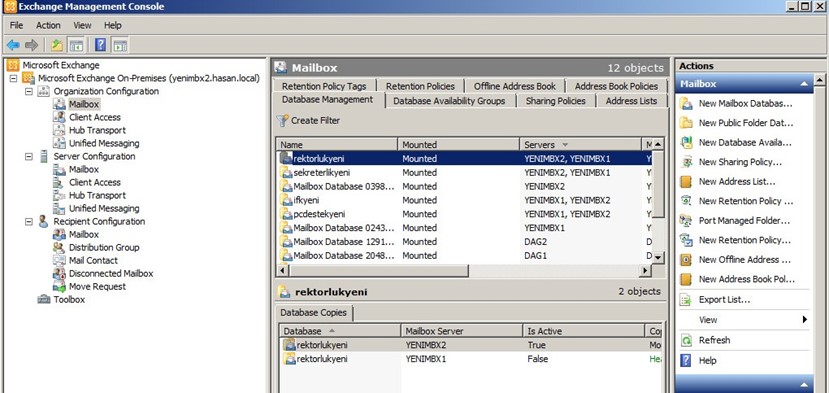
Task: Collapse the Organization Configuration node
Action: [x=29, y=92]
